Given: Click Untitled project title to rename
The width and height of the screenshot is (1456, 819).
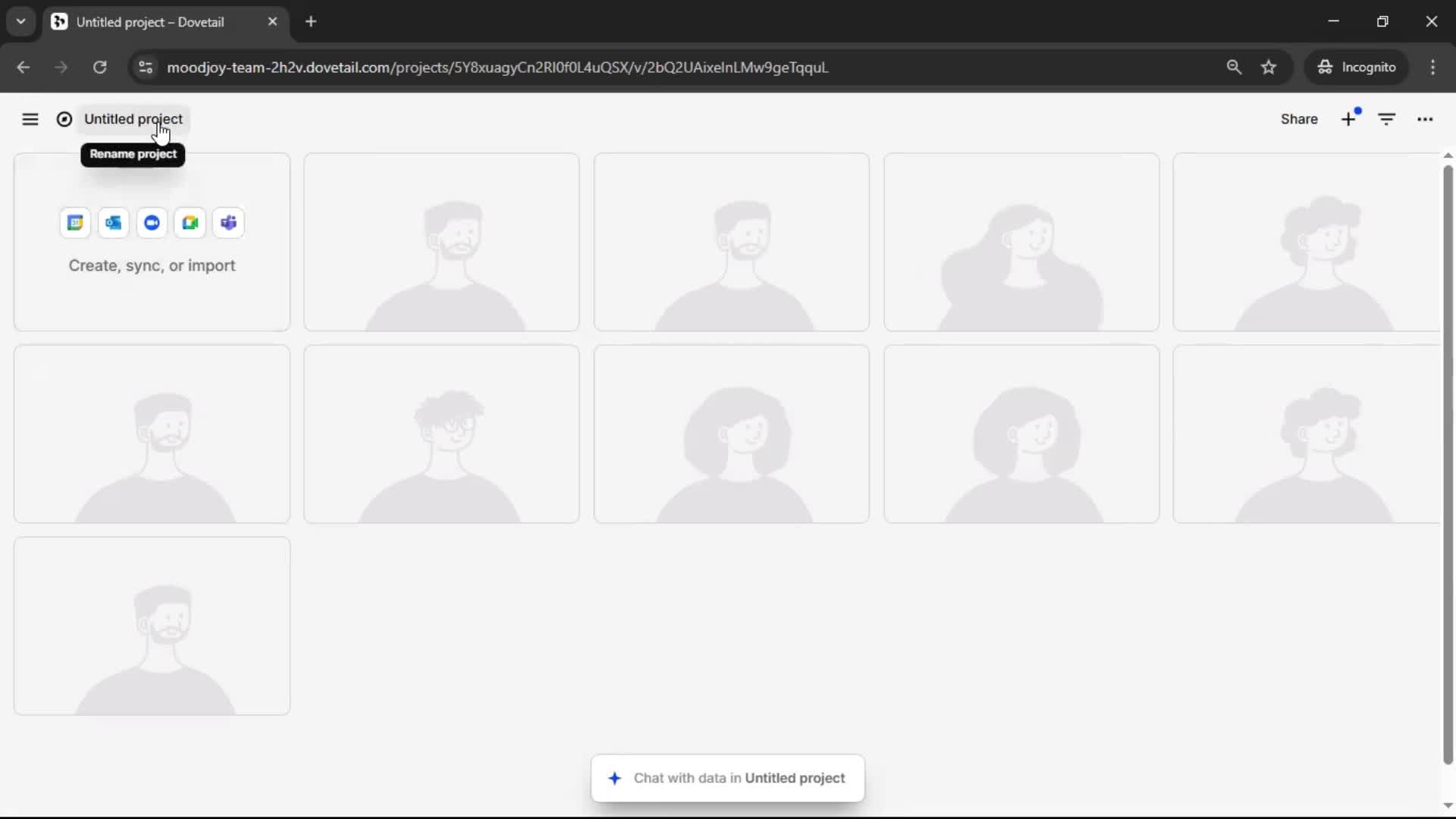Looking at the screenshot, I should pyautogui.click(x=133, y=119).
